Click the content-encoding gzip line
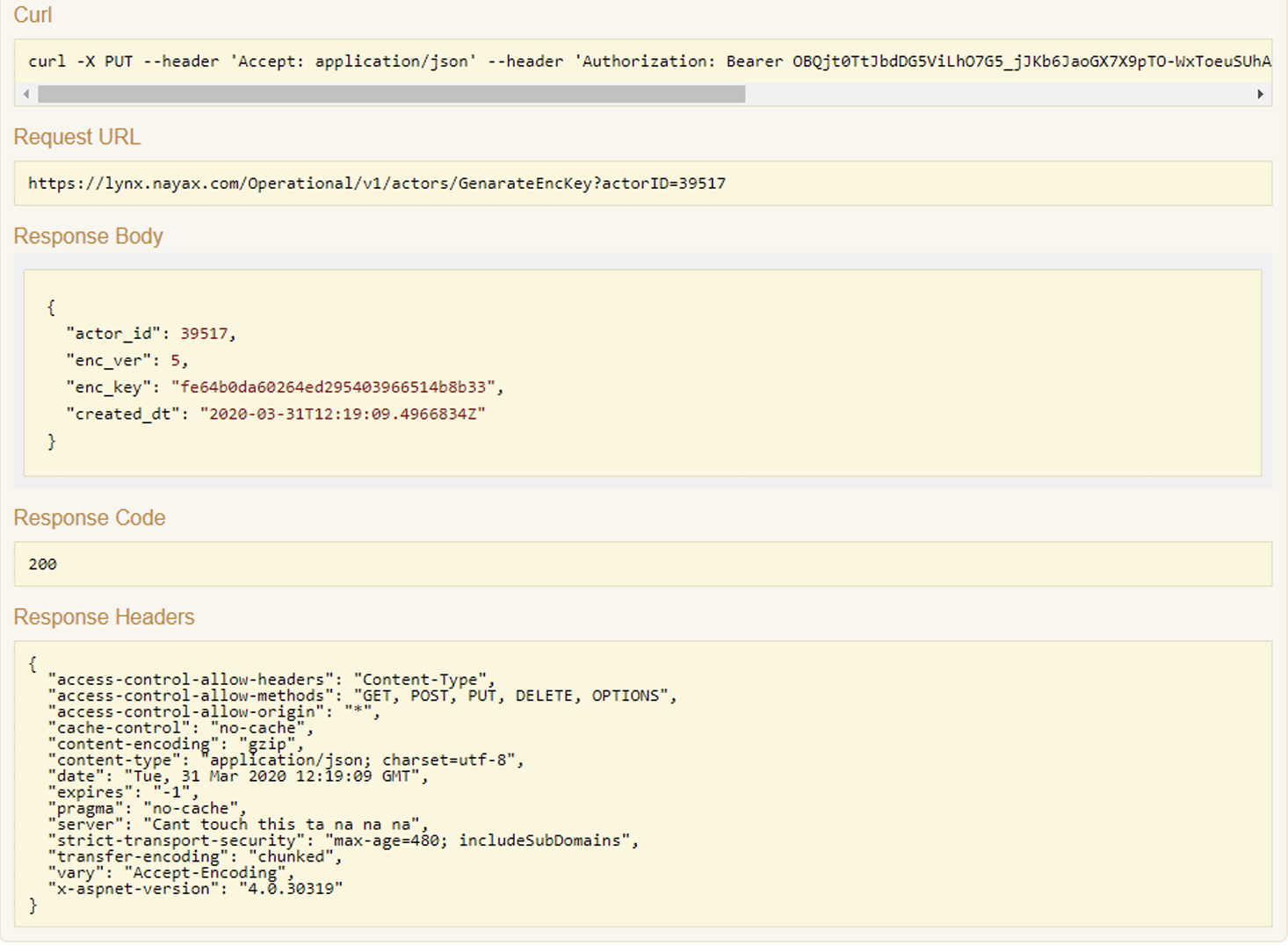 [176, 744]
